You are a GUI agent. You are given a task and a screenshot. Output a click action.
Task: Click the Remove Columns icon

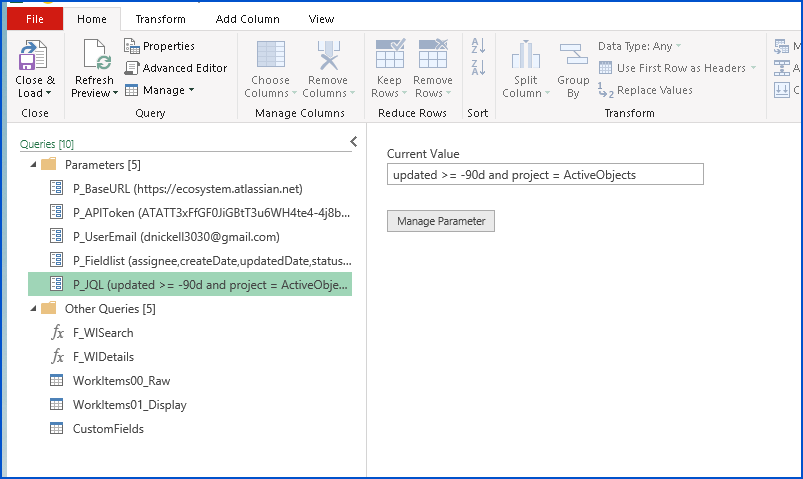[328, 55]
